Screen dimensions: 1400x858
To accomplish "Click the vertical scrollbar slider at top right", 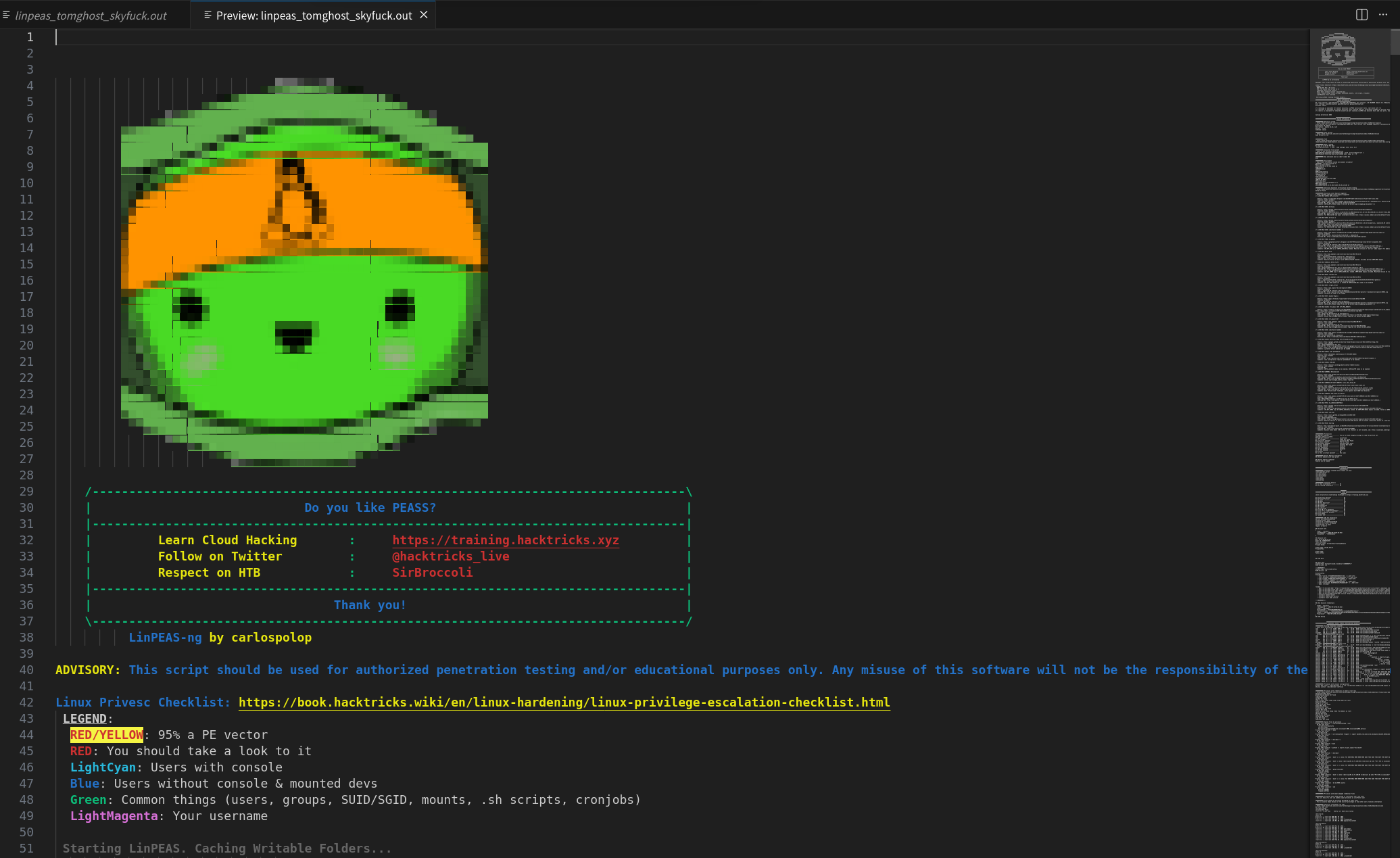I will pos(1395,41).
